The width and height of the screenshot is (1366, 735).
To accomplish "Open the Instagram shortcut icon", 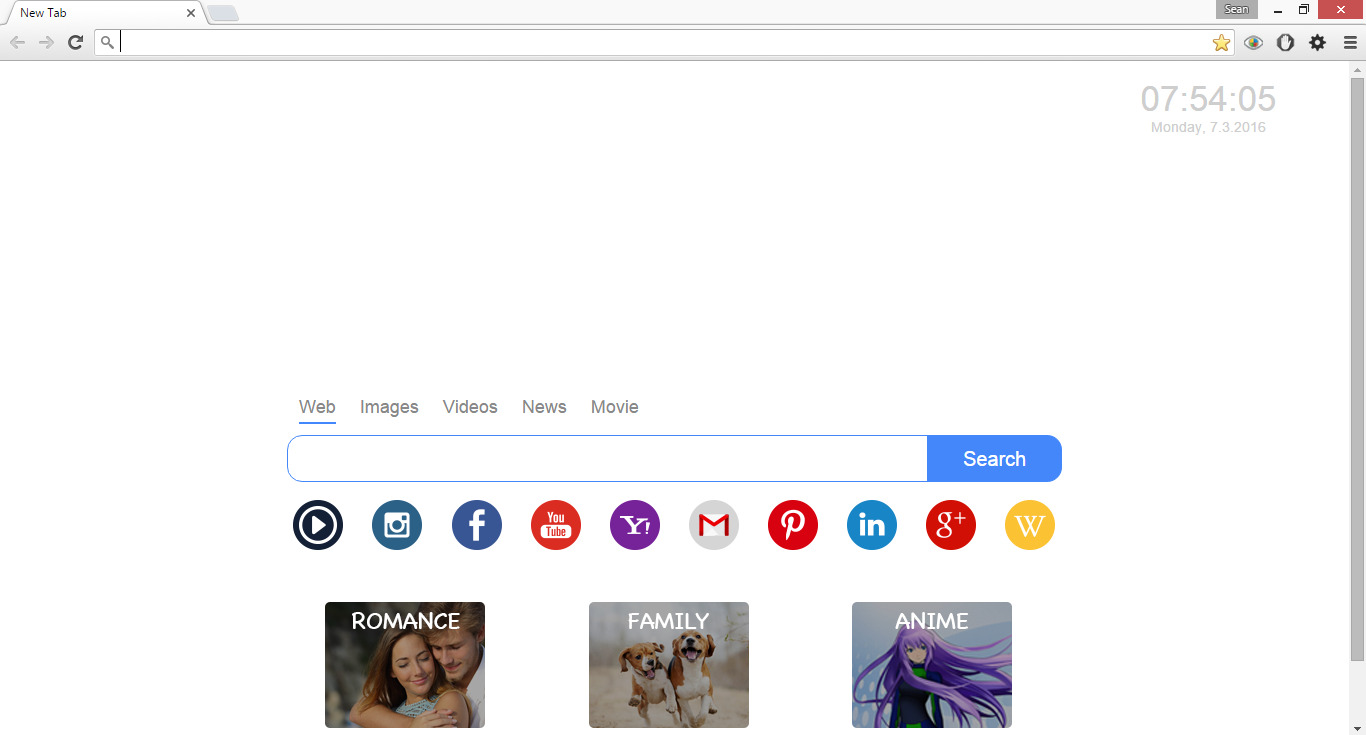I will click(397, 525).
